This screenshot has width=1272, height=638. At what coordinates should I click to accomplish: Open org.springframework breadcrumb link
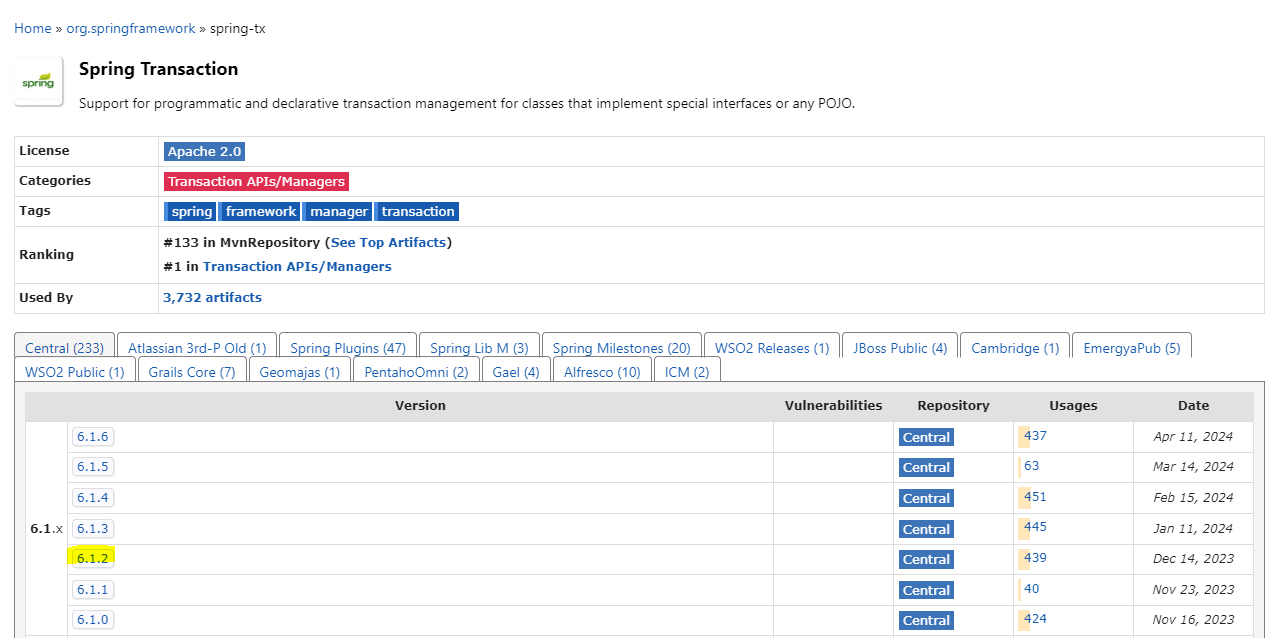point(131,28)
